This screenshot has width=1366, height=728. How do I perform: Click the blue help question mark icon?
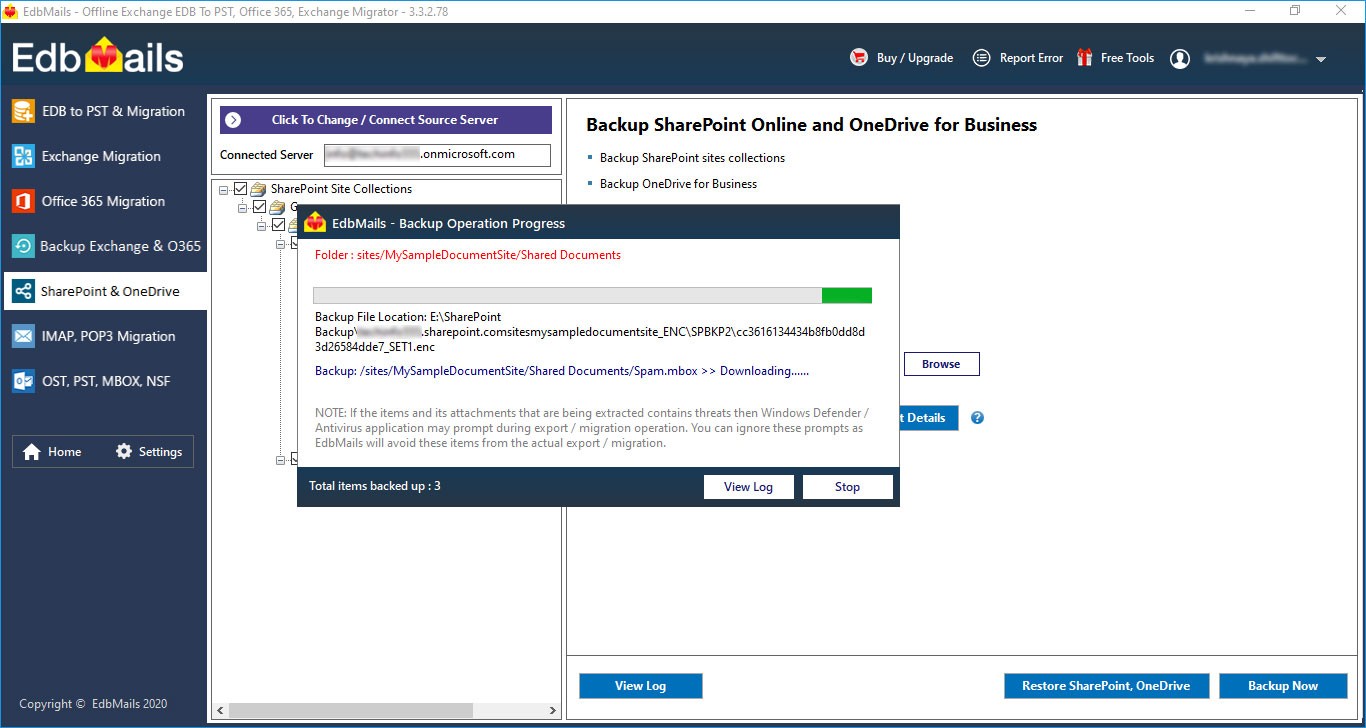click(x=977, y=418)
